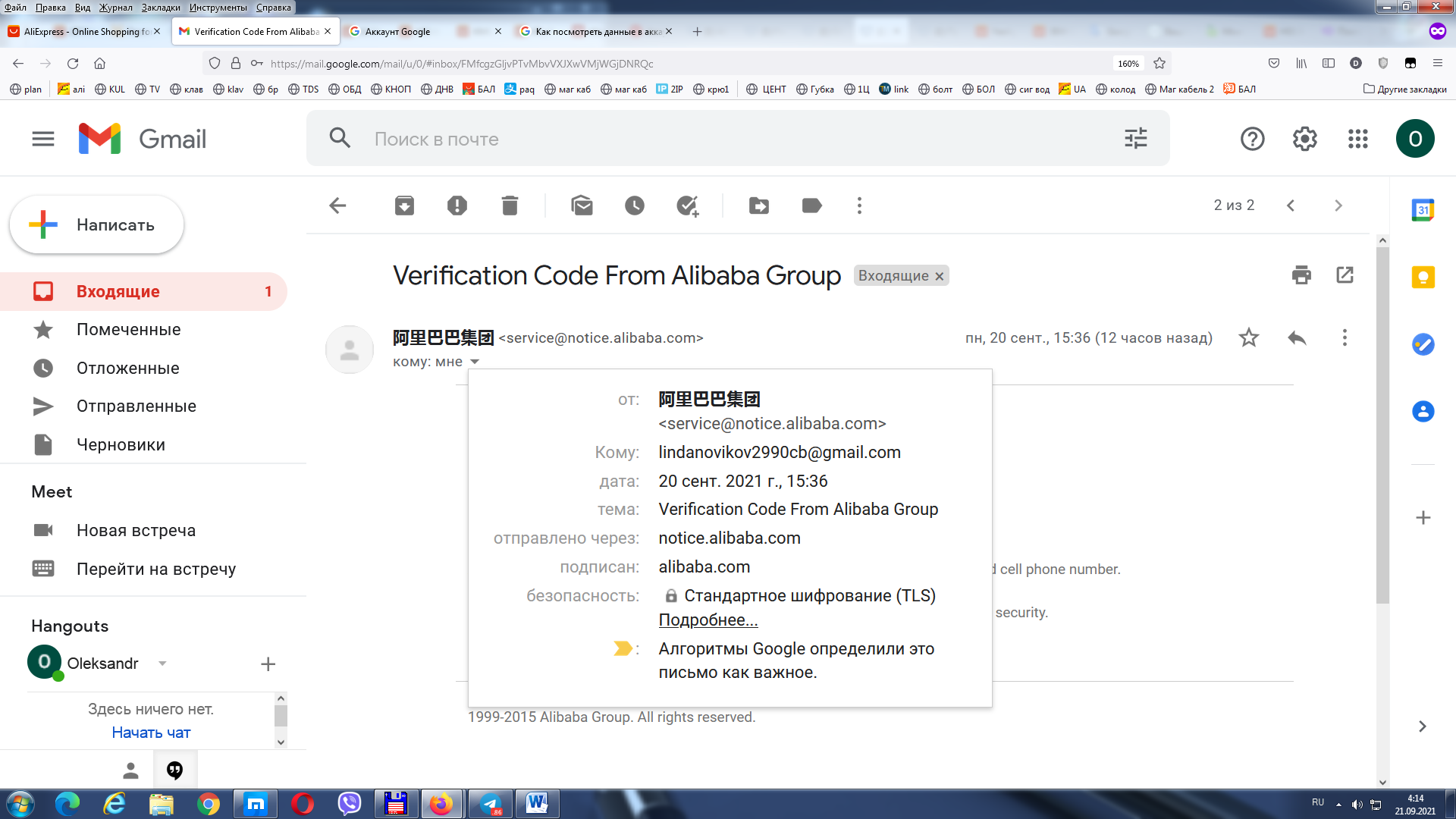
Task: Open Hangouts contacts tab icon
Action: point(130,770)
